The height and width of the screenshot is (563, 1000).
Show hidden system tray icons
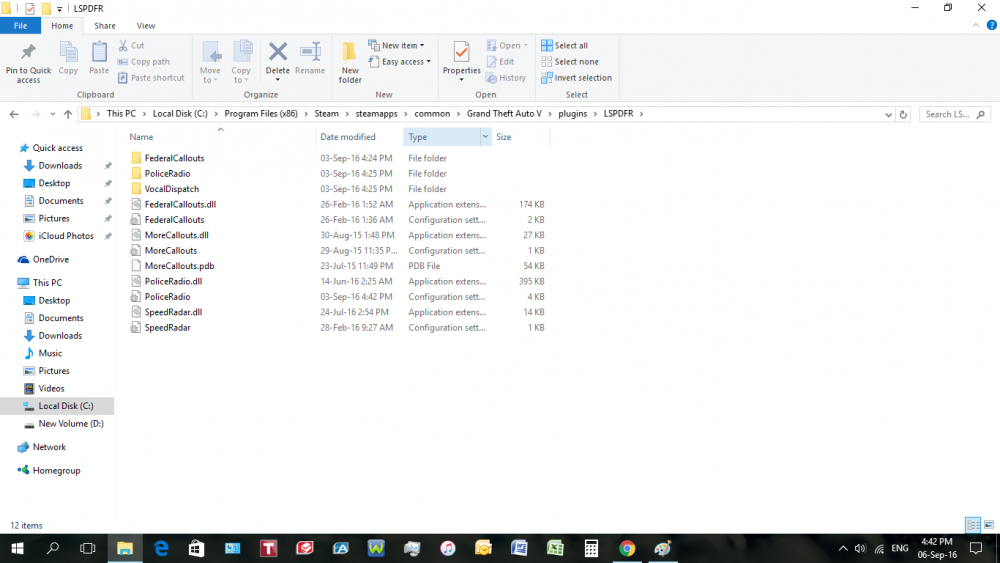[x=843, y=548]
